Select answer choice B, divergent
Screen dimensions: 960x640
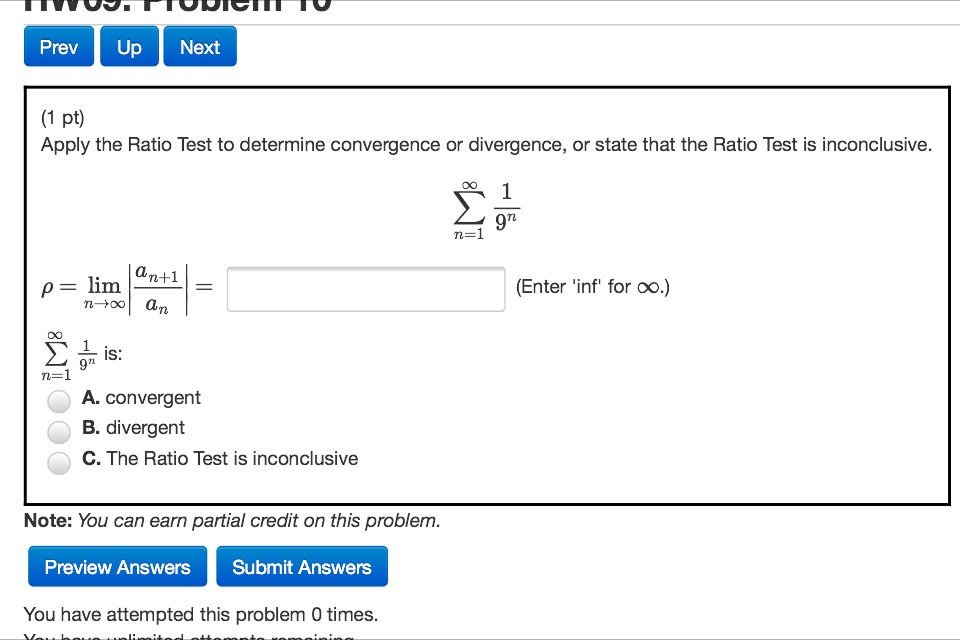59,428
